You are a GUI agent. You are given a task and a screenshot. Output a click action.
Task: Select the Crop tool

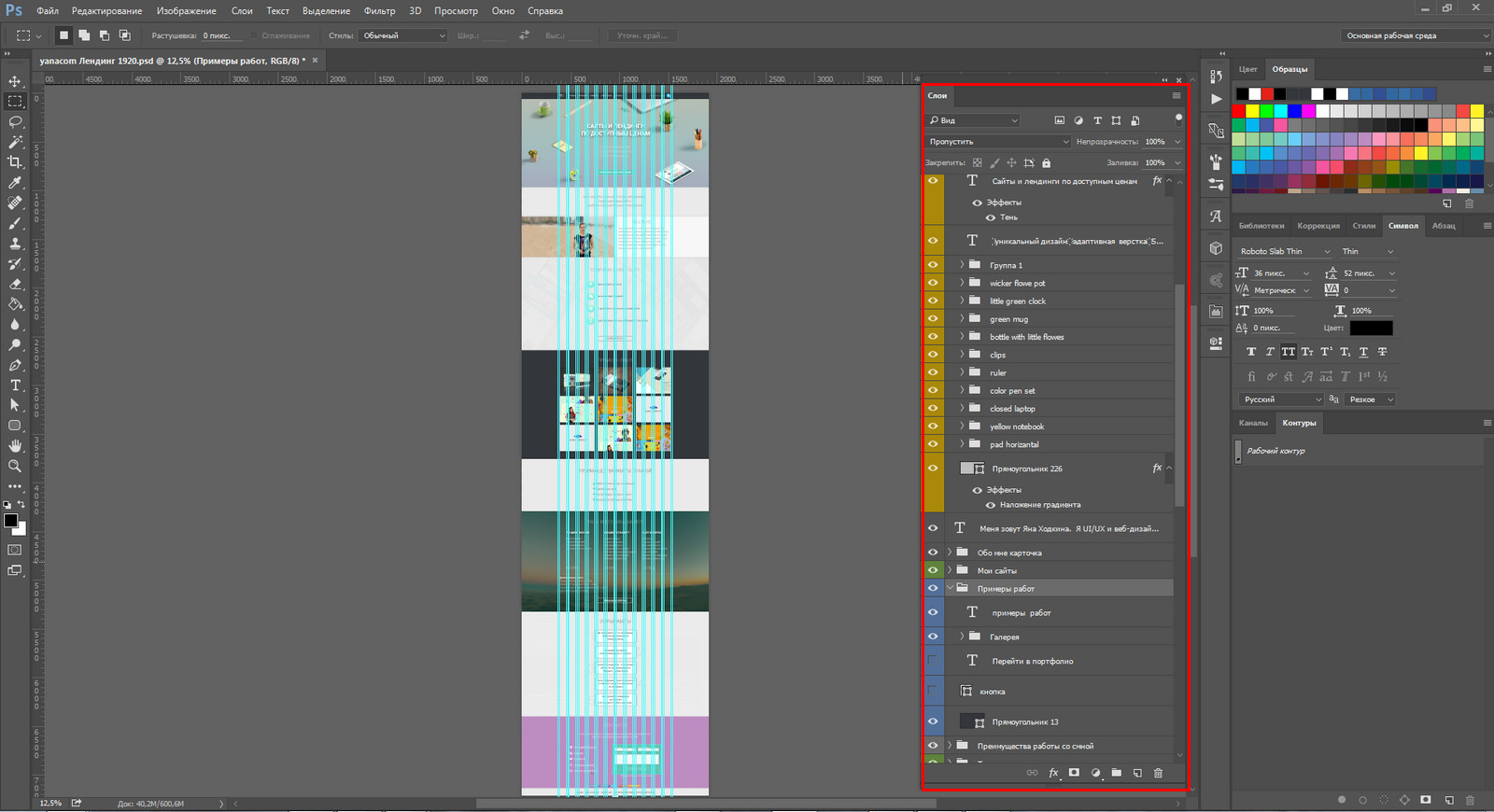pyautogui.click(x=15, y=162)
